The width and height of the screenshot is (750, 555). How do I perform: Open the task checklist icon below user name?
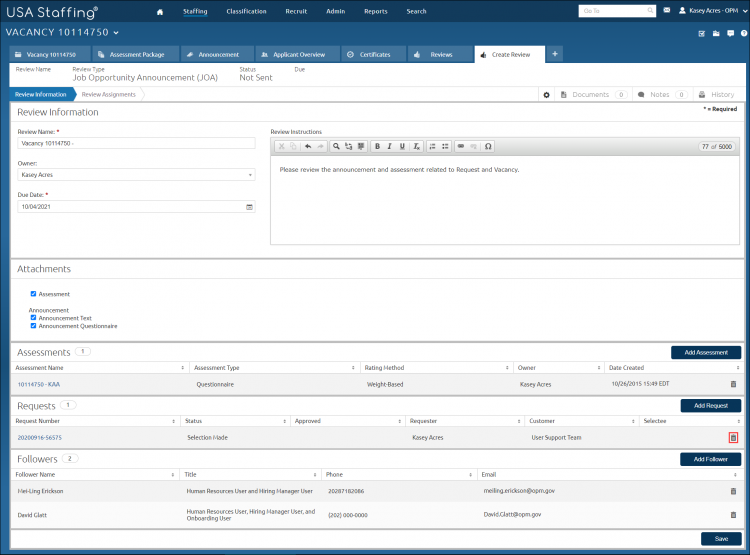pos(702,33)
